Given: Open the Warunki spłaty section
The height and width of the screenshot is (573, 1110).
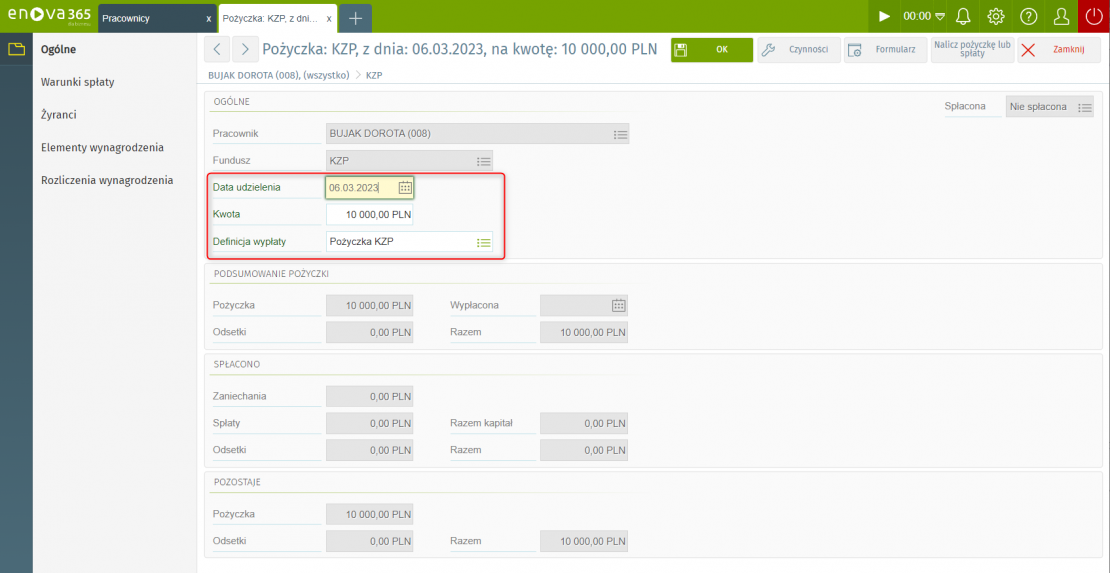Looking at the screenshot, I should (x=78, y=82).
